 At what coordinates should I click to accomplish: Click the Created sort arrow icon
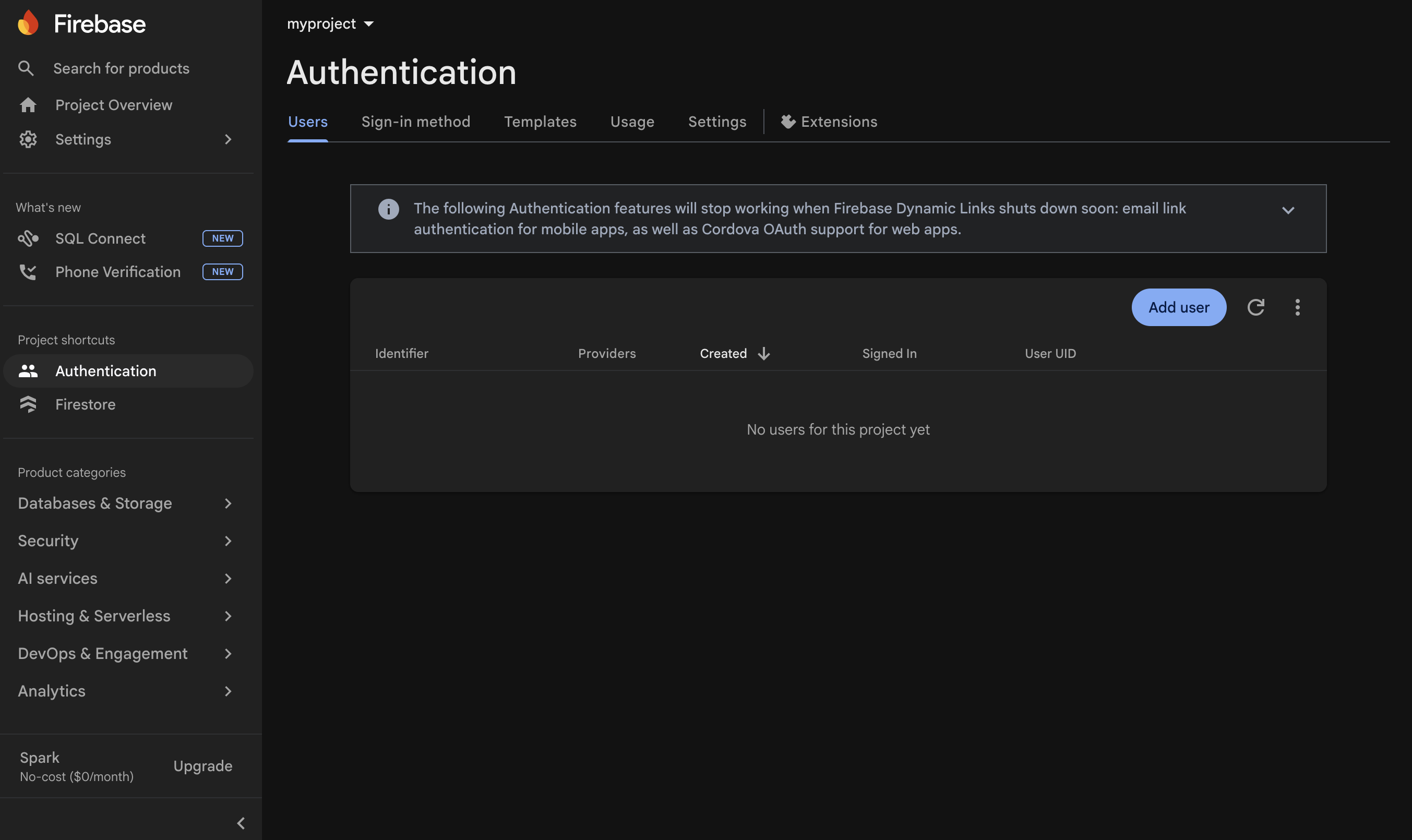(763, 353)
